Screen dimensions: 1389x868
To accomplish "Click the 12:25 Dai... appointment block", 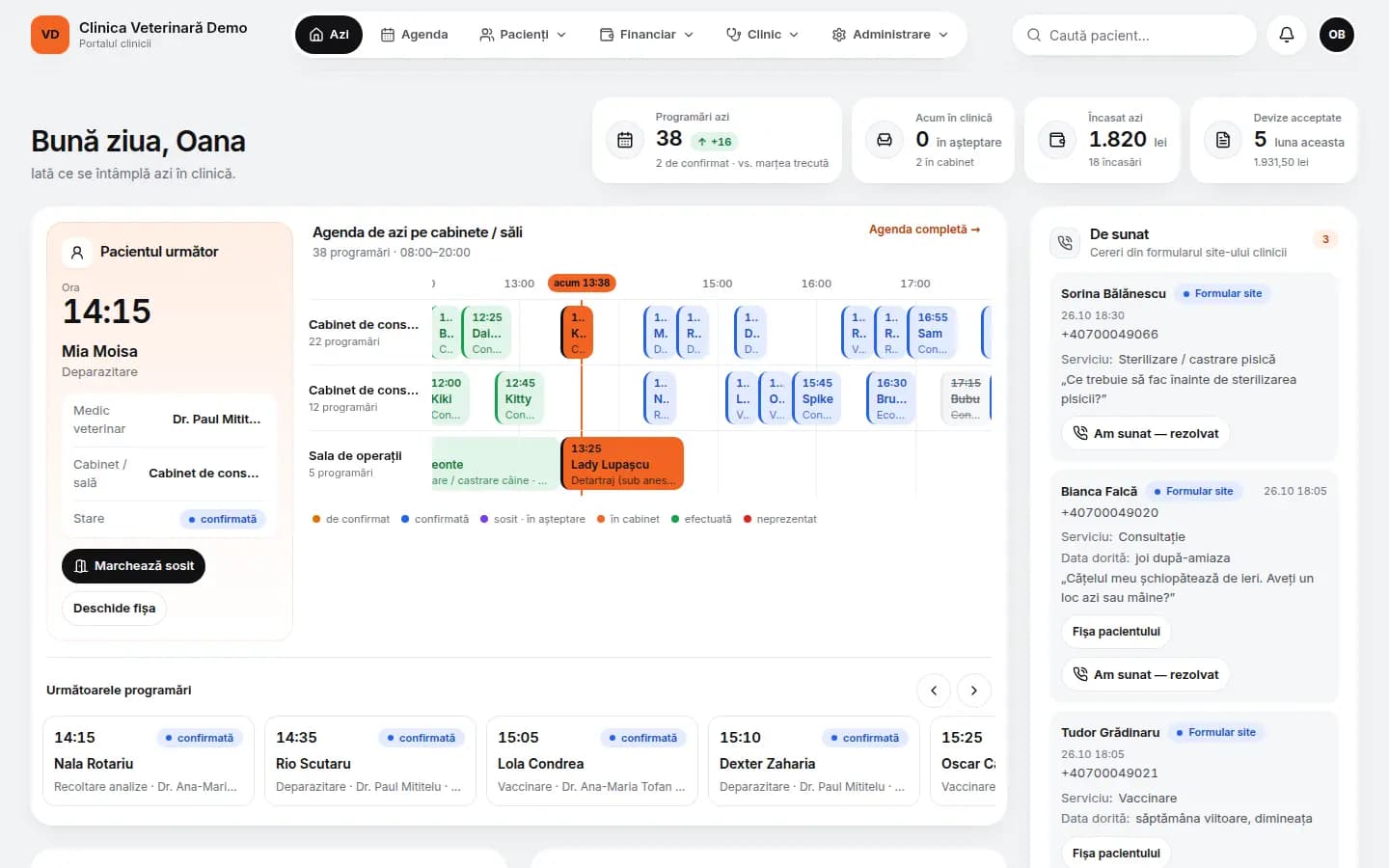I will 486,333.
